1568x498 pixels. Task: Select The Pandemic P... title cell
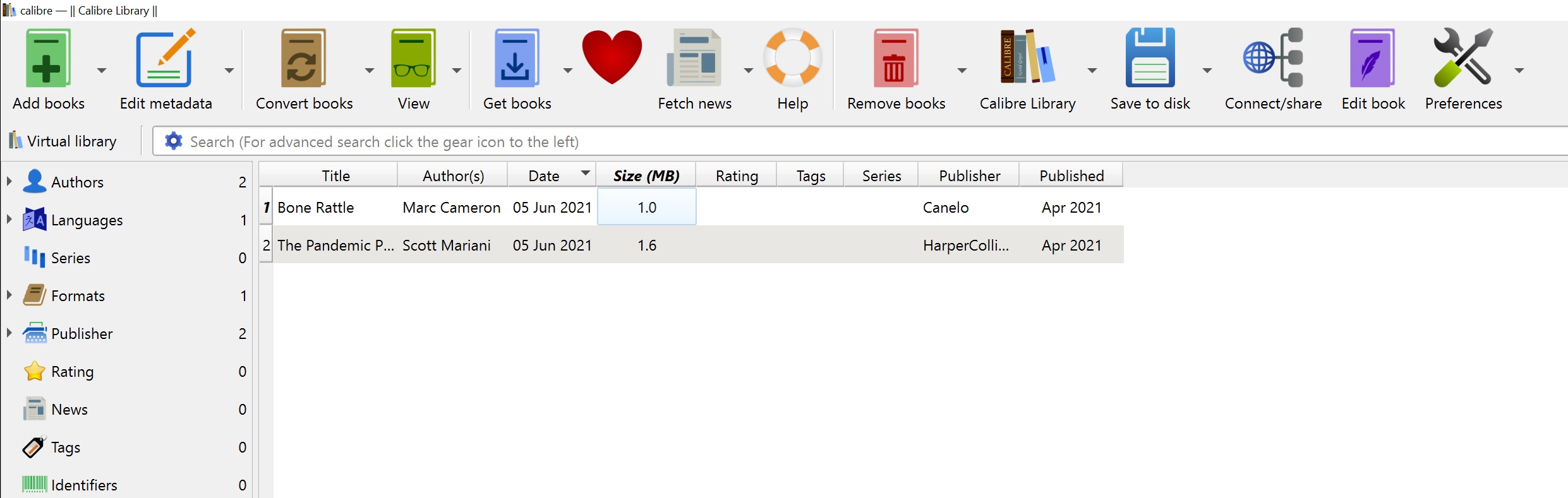335,245
